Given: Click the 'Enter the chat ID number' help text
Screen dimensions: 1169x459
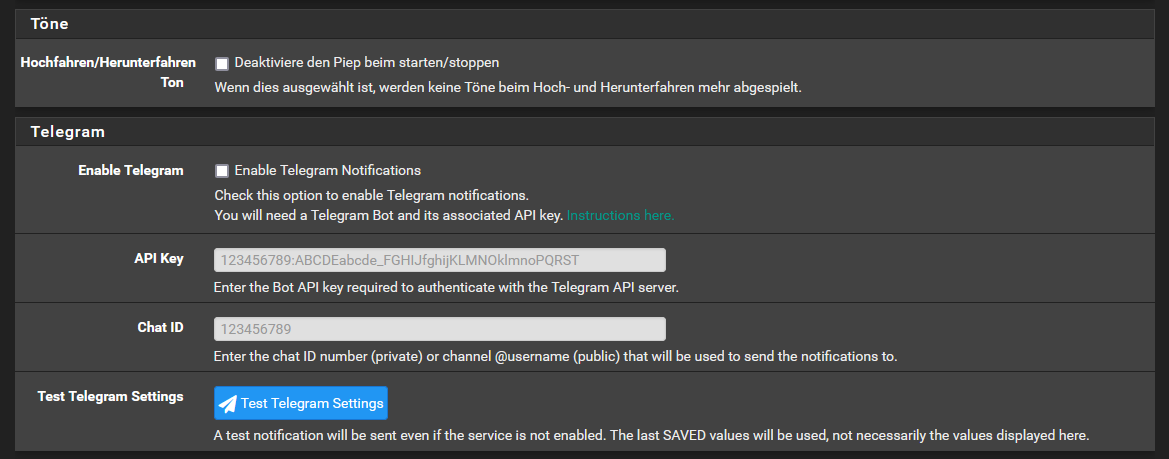Looking at the screenshot, I should pyautogui.click(x=555, y=356).
